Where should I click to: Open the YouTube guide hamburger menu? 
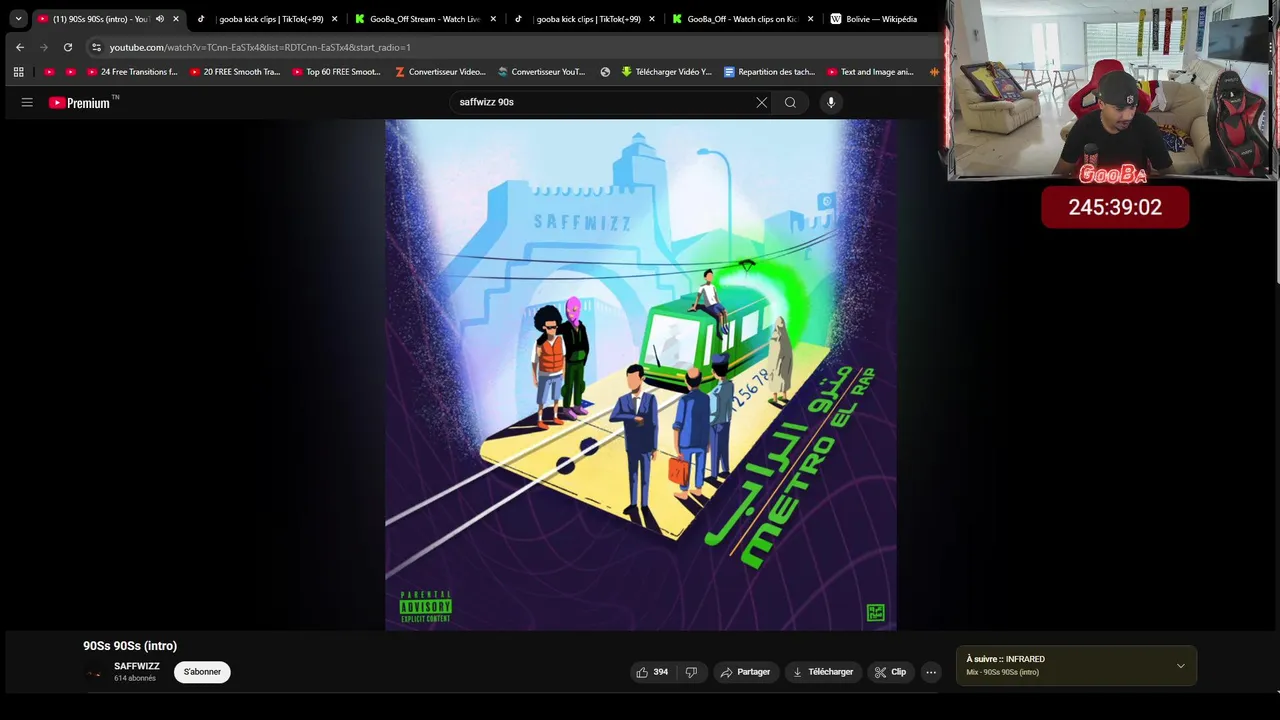(x=27, y=102)
